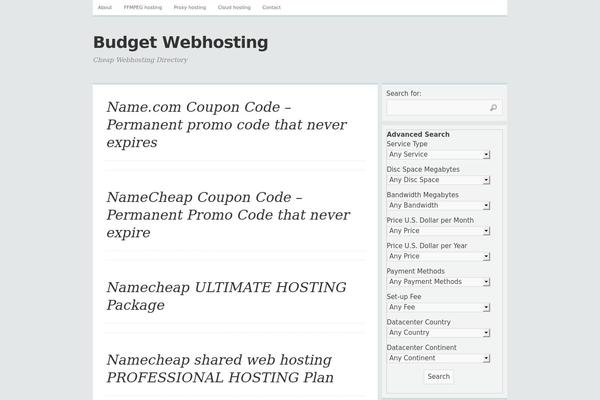Open the Price per Year dropdown
The height and width of the screenshot is (400, 600).
click(439, 256)
